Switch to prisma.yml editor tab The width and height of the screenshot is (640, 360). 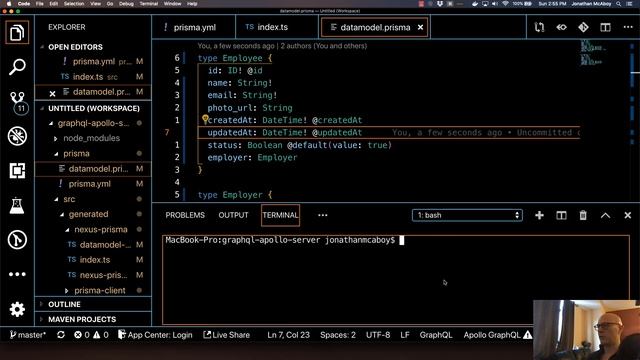tap(193, 27)
